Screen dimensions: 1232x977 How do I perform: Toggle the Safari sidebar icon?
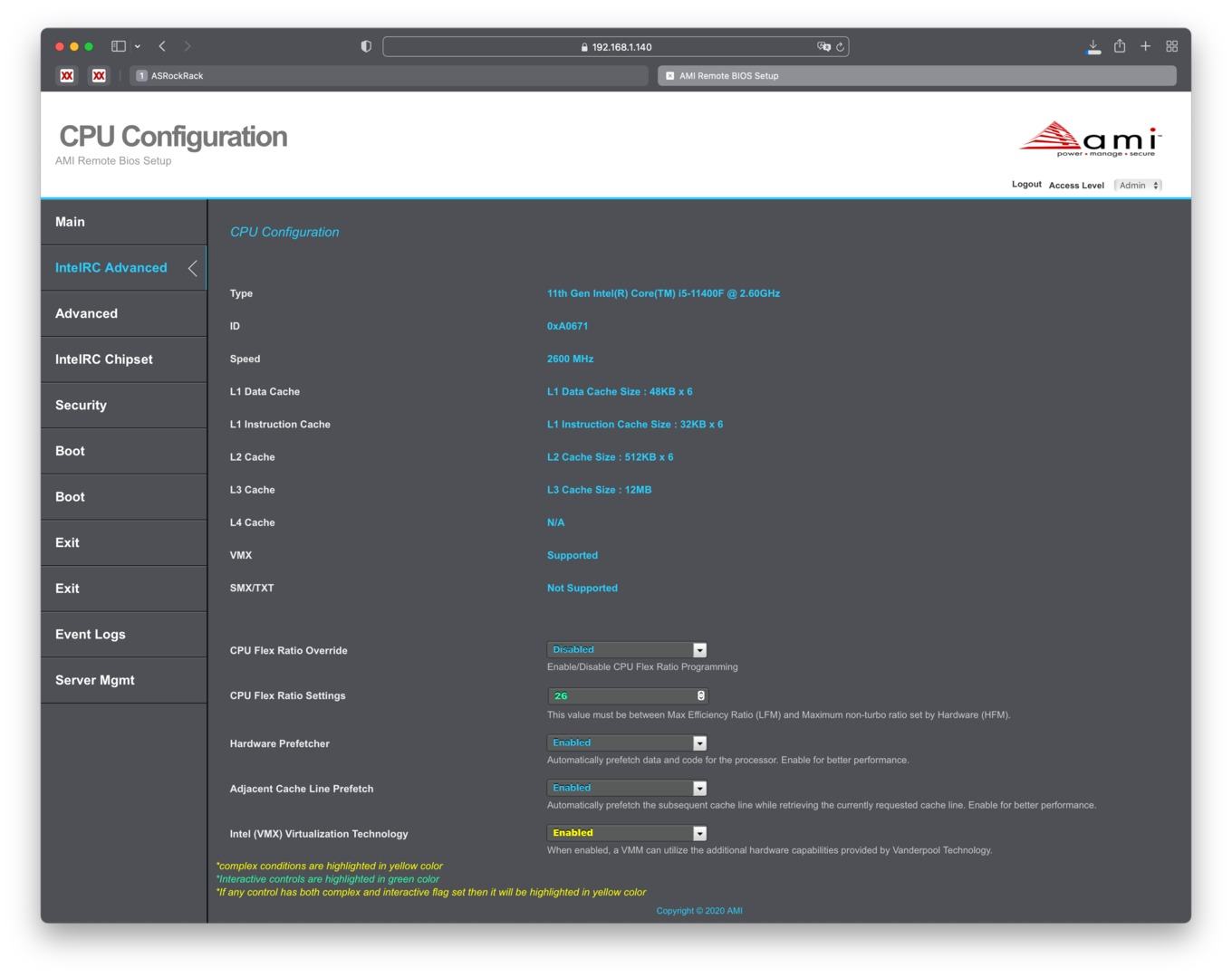118,46
